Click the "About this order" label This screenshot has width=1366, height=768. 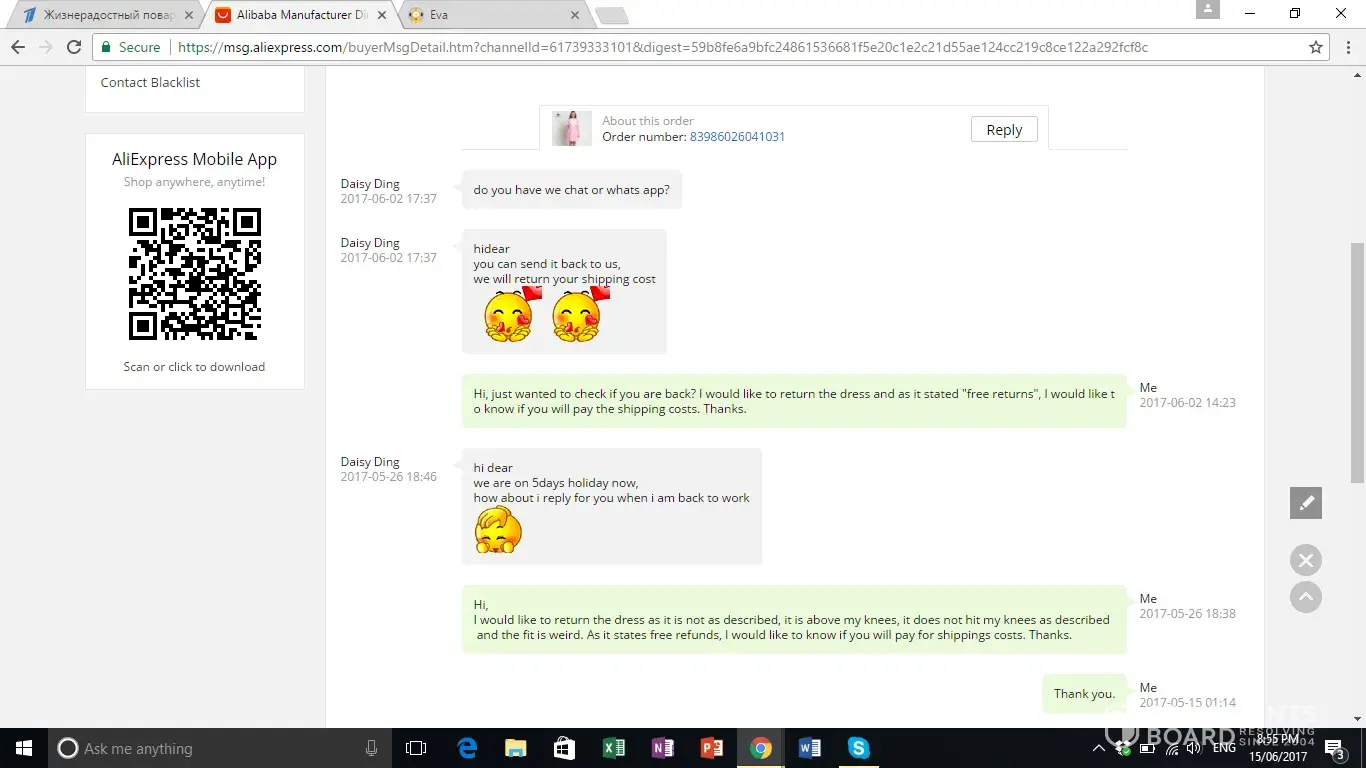[648, 121]
